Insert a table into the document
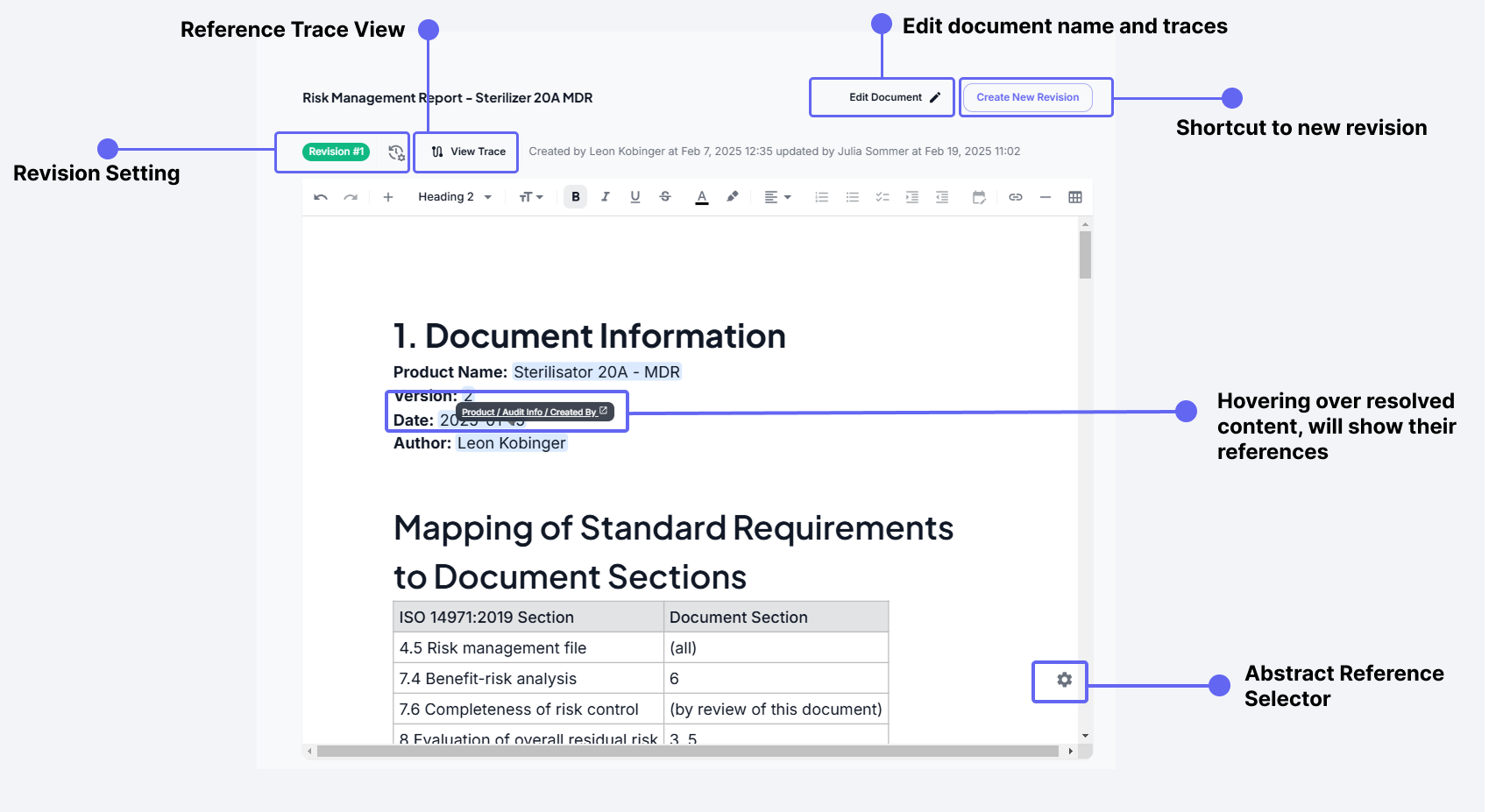 tap(1075, 196)
